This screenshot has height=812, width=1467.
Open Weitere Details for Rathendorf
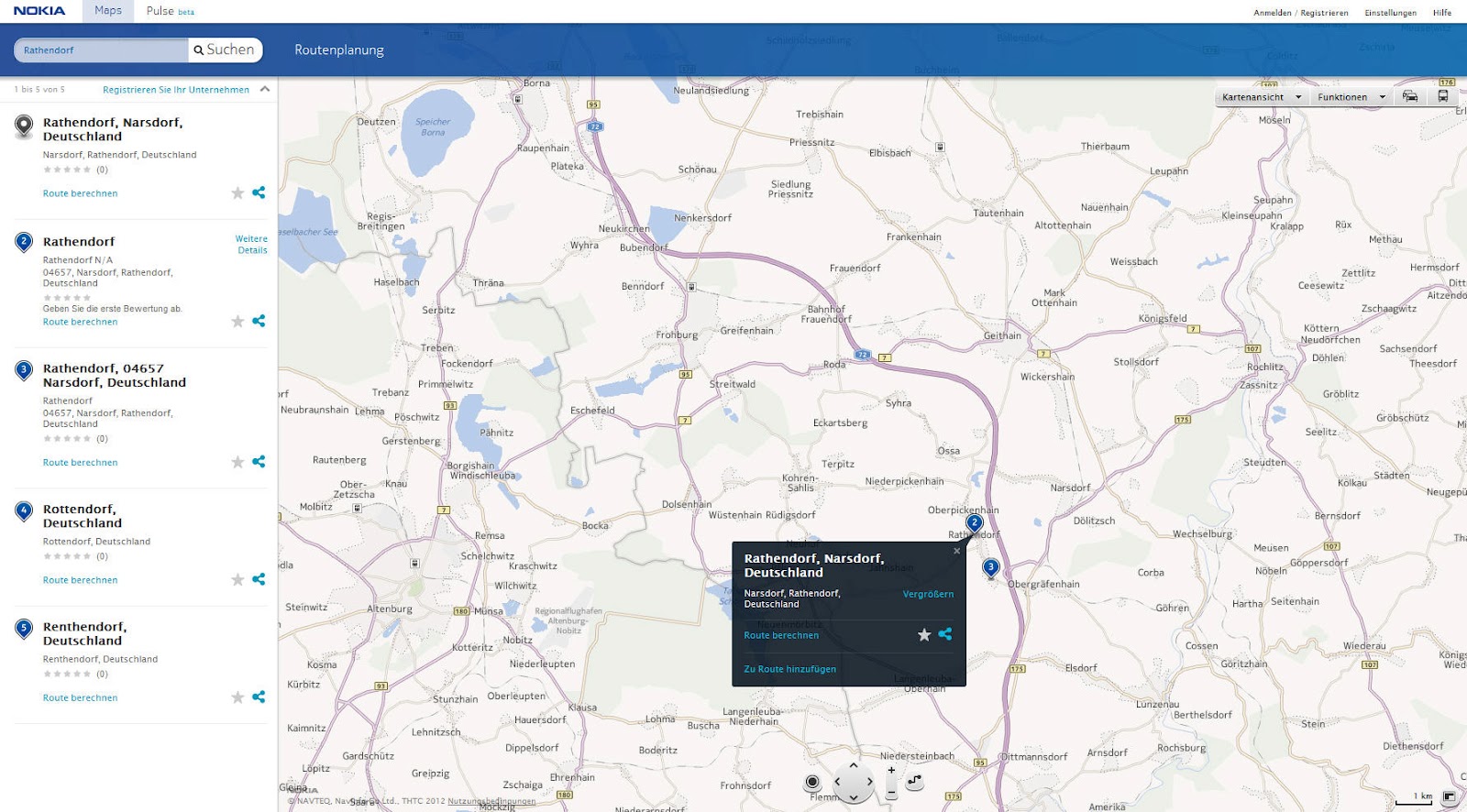point(251,245)
